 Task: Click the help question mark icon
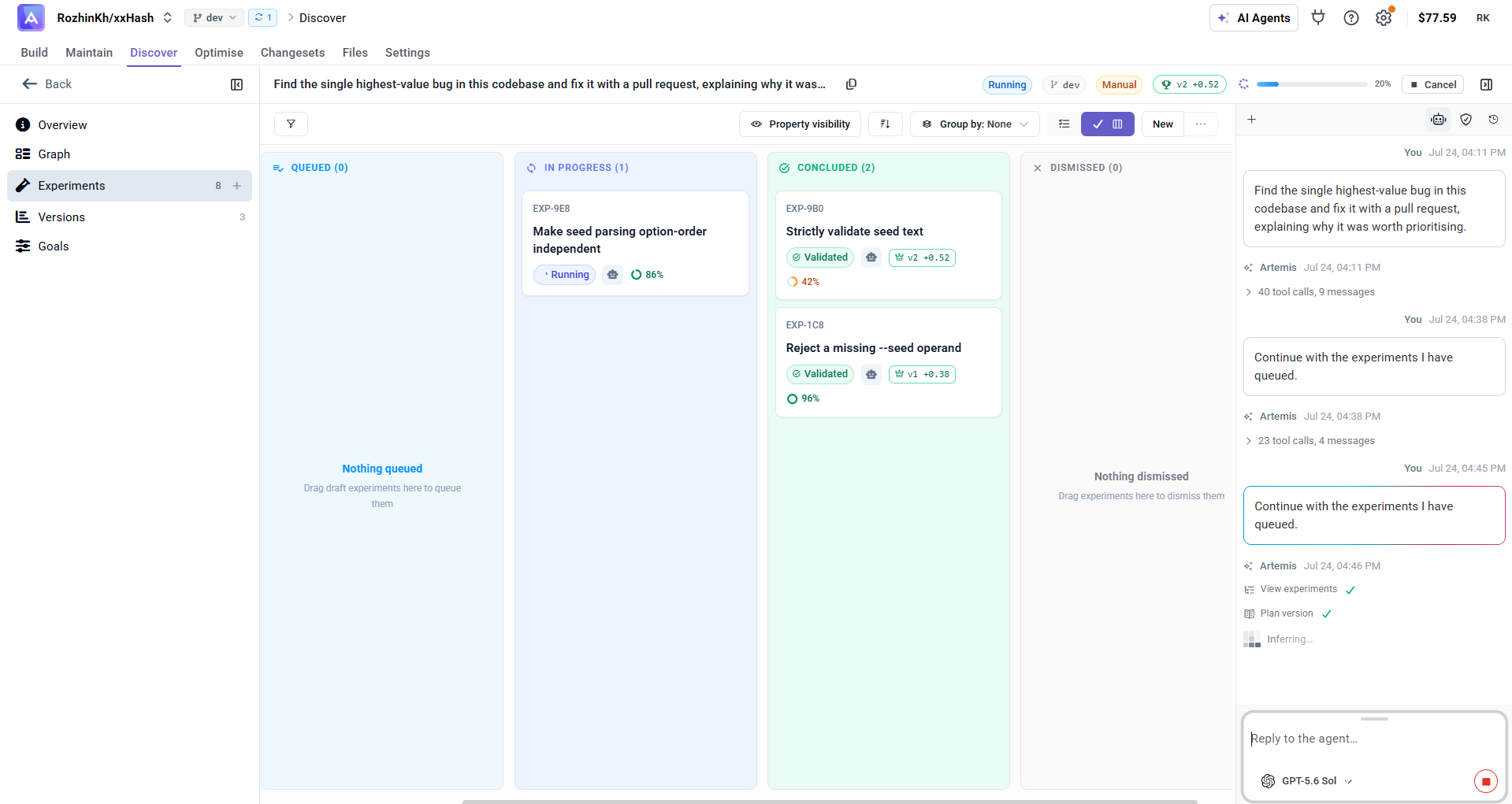pyautogui.click(x=1350, y=17)
